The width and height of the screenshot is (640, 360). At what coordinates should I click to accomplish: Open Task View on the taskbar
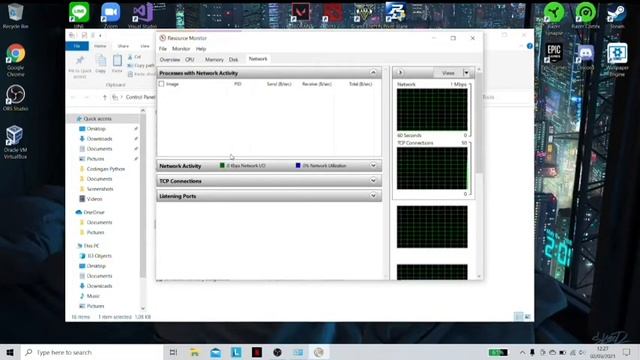click(173, 352)
